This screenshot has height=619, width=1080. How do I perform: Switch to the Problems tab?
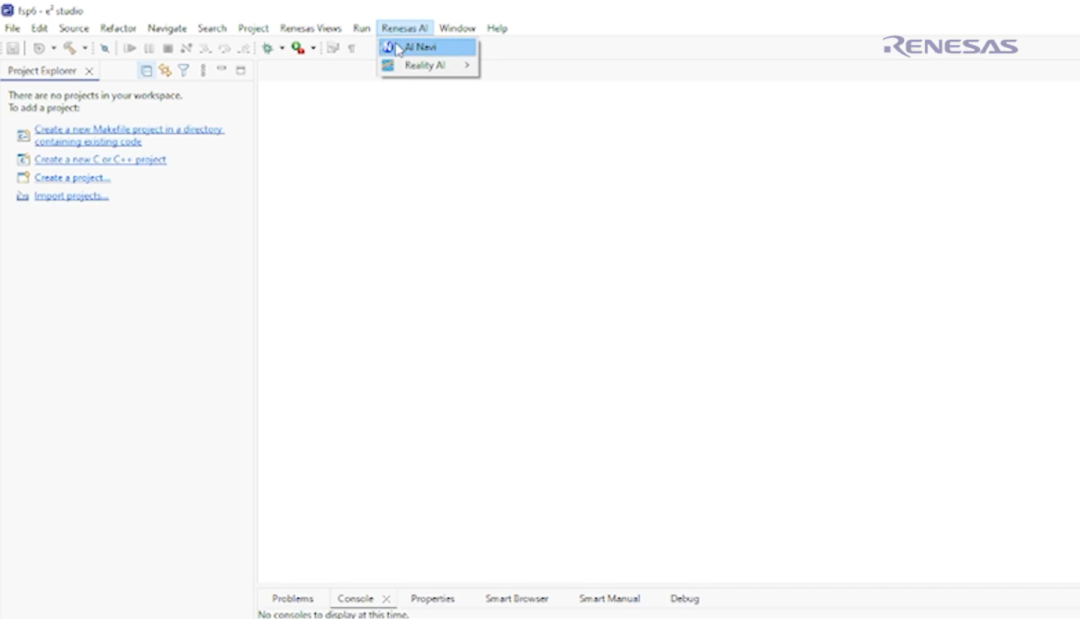(x=292, y=599)
